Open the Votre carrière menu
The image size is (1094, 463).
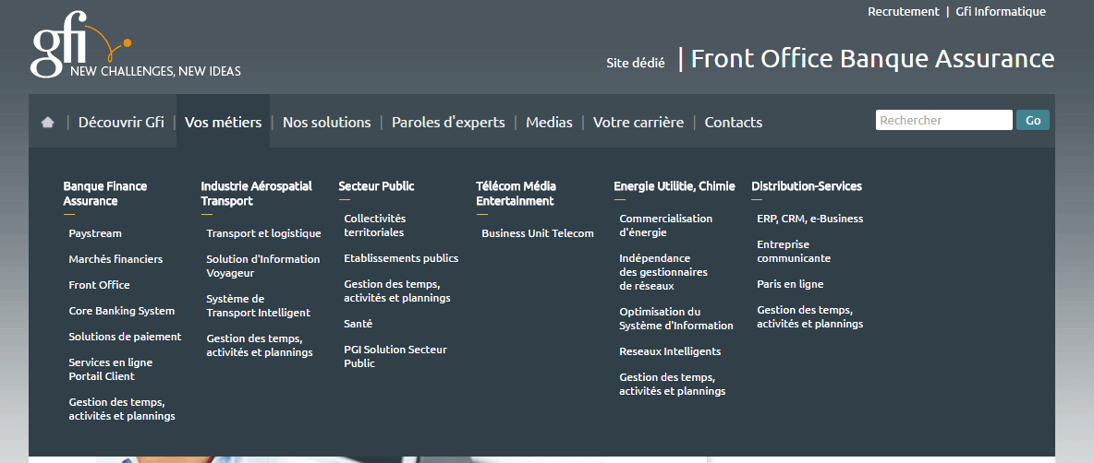[x=638, y=122]
